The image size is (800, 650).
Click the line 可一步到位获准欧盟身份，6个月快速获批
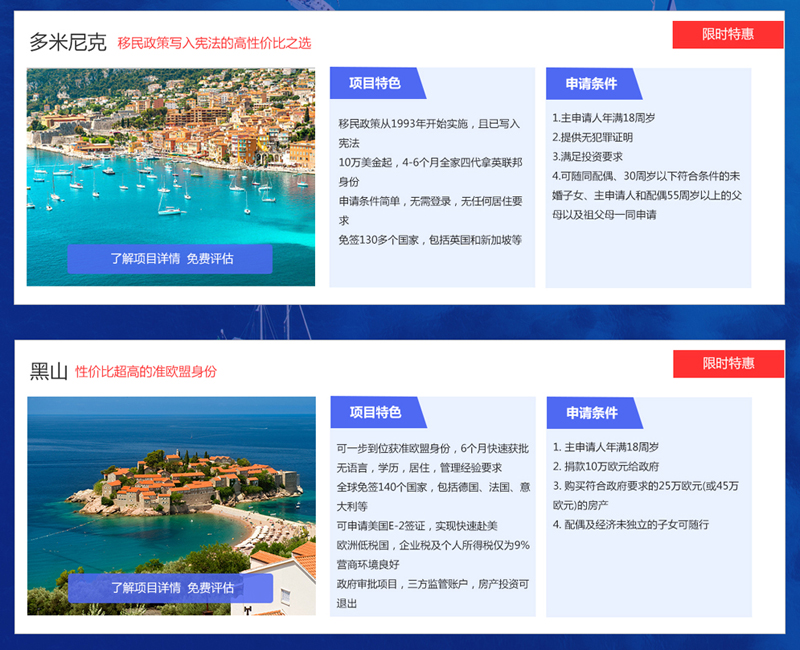(433, 448)
